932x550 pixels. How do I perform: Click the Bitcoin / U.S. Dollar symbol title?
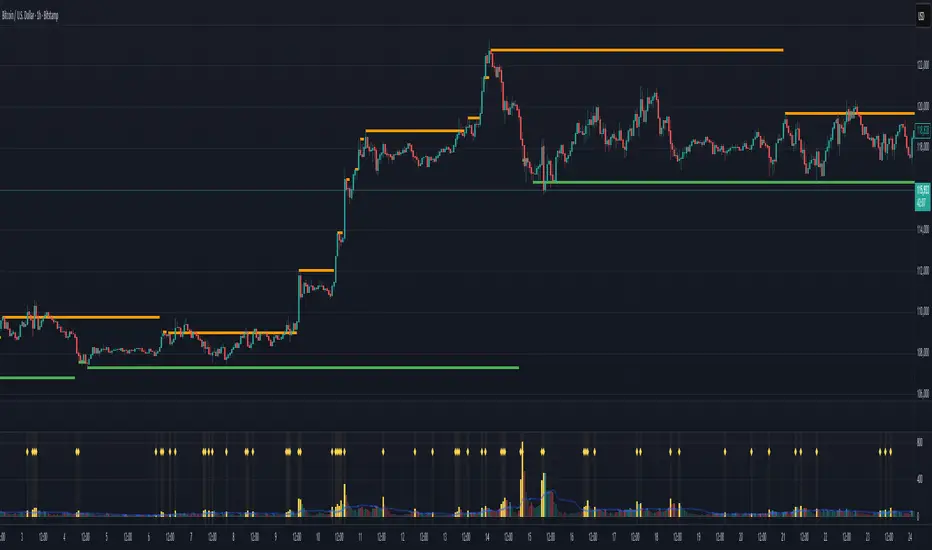(x=30, y=16)
